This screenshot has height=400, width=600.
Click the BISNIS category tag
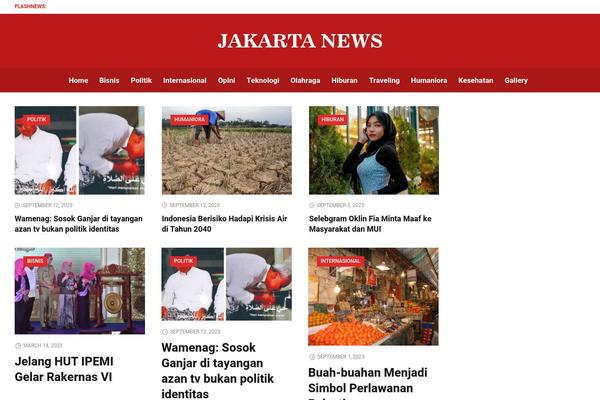click(35, 261)
